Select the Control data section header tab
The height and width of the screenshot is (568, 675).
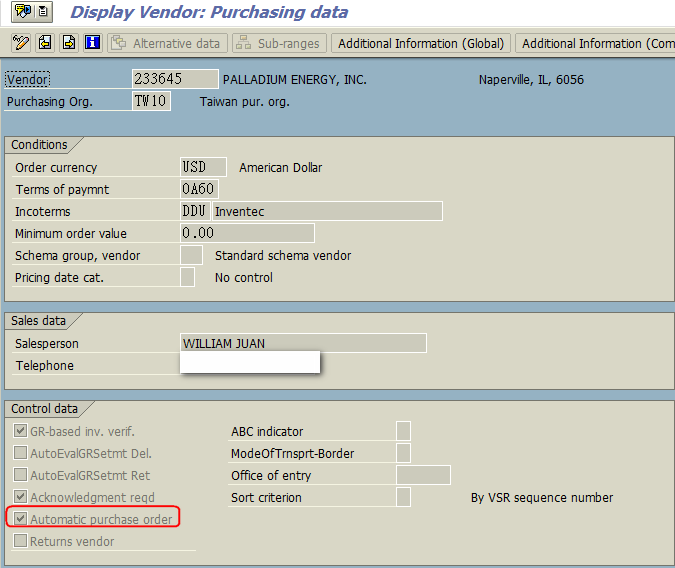[x=45, y=409]
